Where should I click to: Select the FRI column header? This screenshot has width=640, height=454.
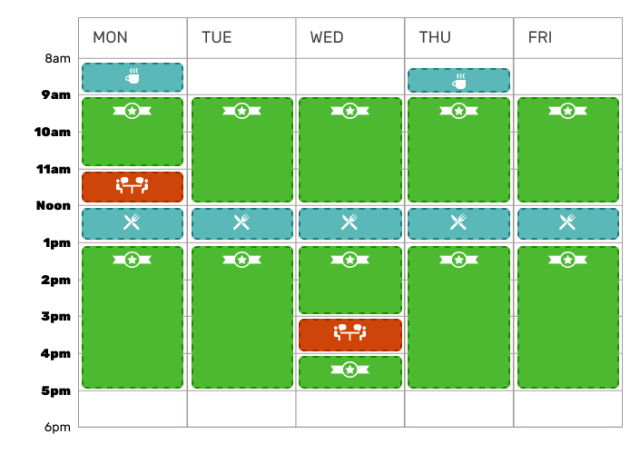[540, 37]
